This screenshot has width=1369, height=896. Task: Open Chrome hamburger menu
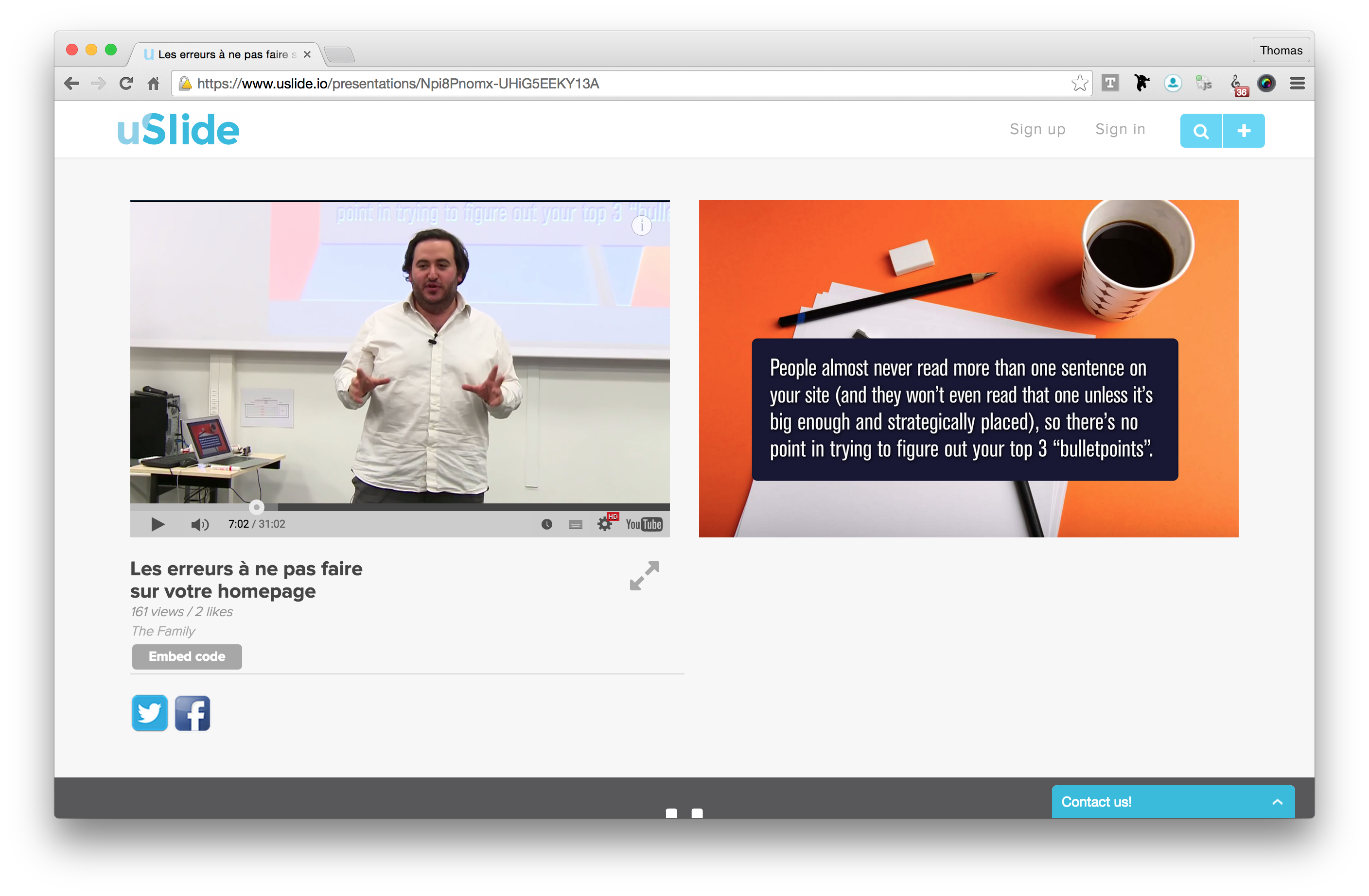point(1297,84)
